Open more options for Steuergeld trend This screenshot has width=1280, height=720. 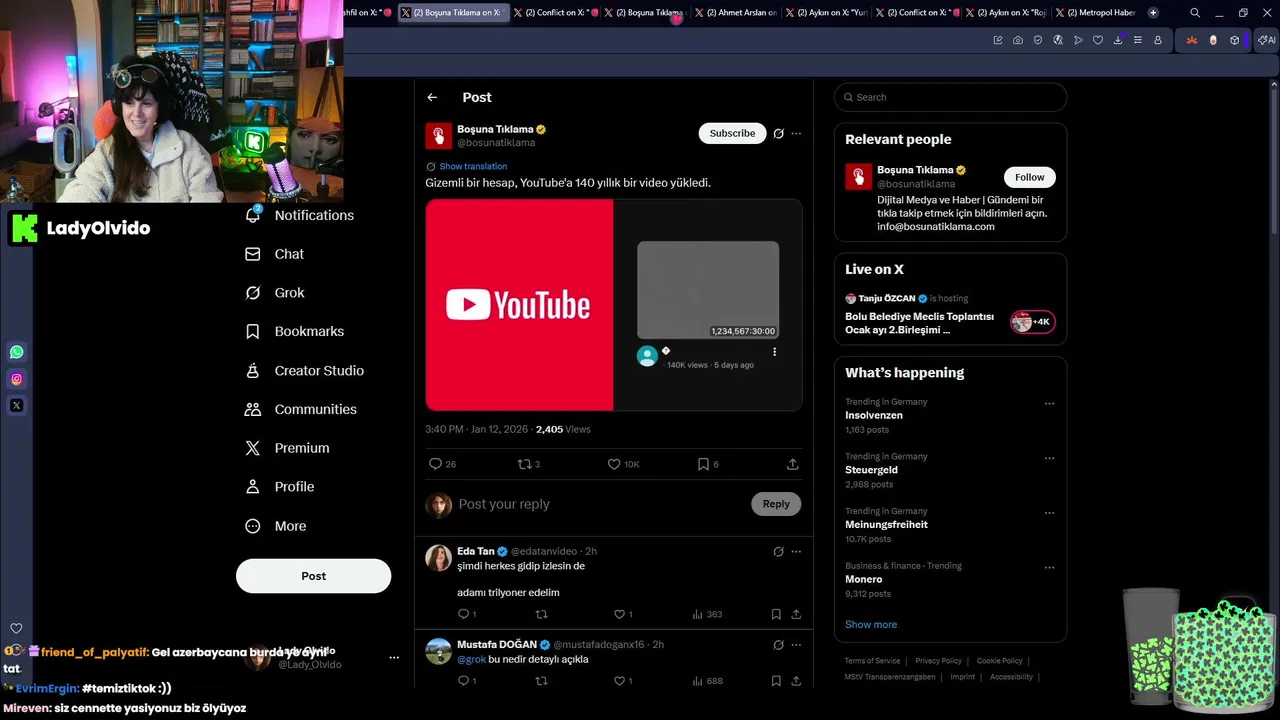click(x=1049, y=458)
